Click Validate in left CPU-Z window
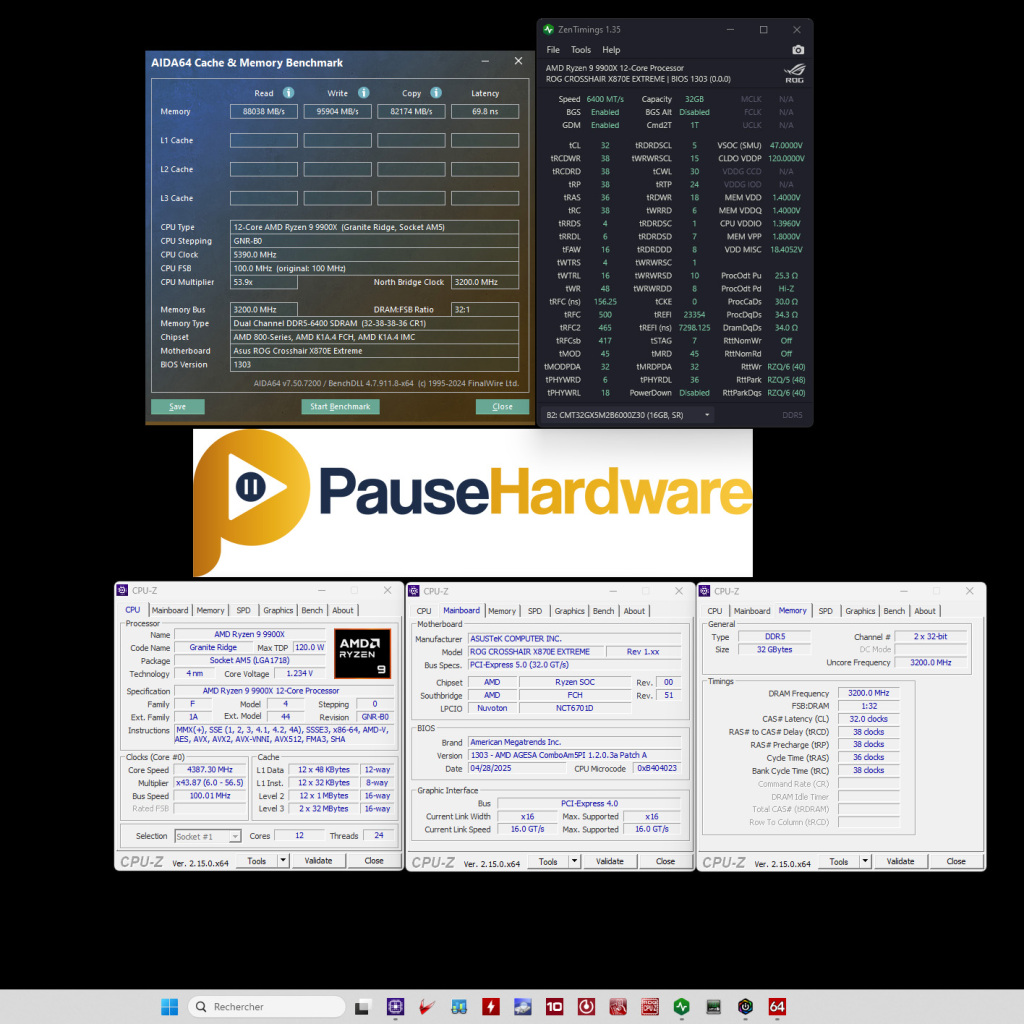The height and width of the screenshot is (1024, 1024). point(318,861)
